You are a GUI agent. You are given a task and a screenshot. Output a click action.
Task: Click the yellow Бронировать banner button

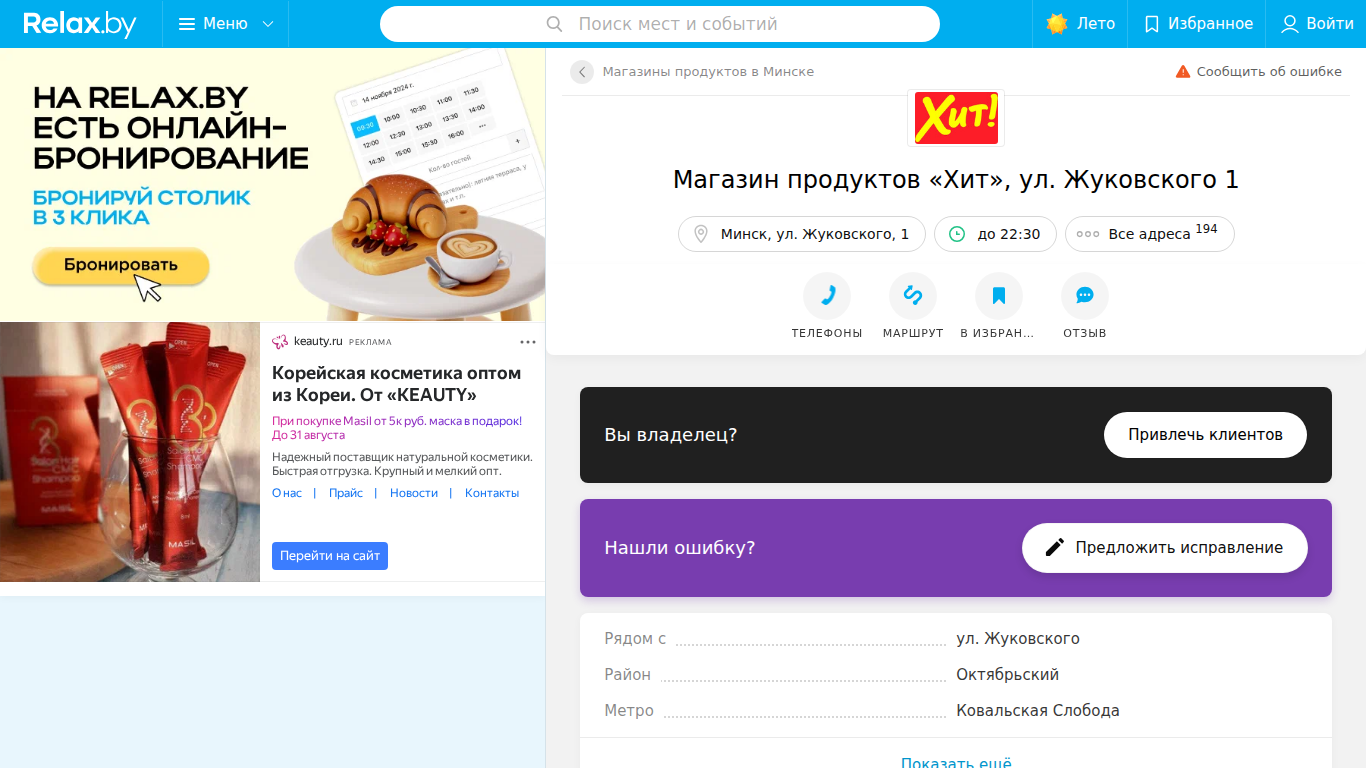click(x=121, y=265)
